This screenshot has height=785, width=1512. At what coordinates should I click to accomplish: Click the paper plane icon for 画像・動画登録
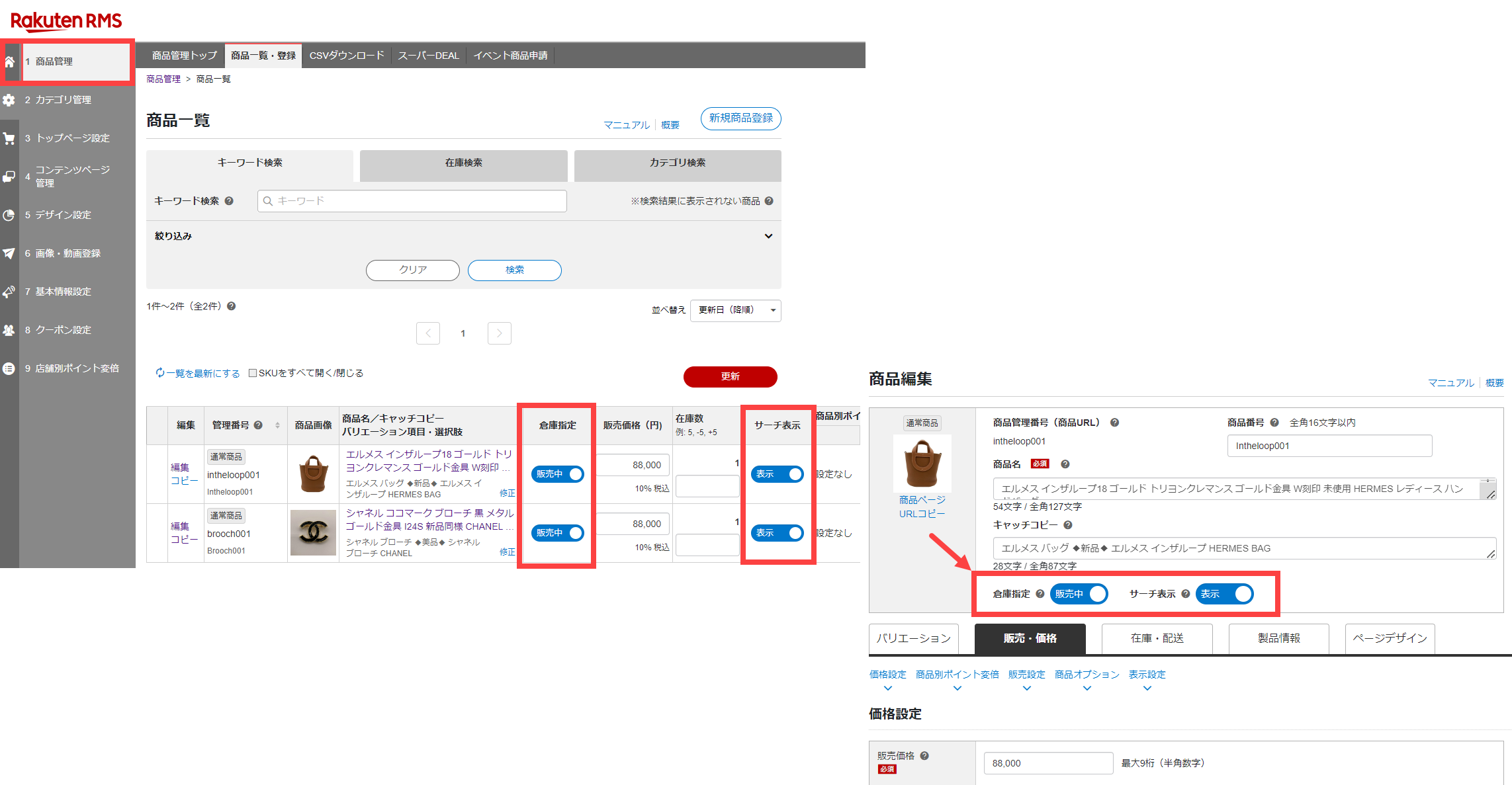pos(9,253)
